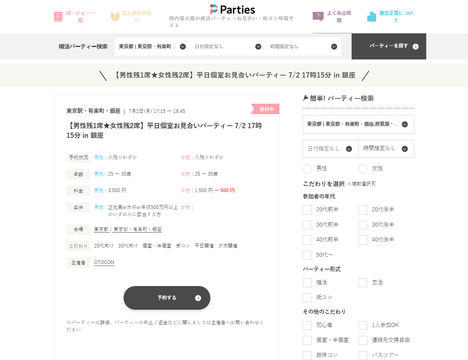Image resolution: width=468 pixels, height=360 pixels.
Task: Click the 東京都 venue link
Action: point(101,229)
